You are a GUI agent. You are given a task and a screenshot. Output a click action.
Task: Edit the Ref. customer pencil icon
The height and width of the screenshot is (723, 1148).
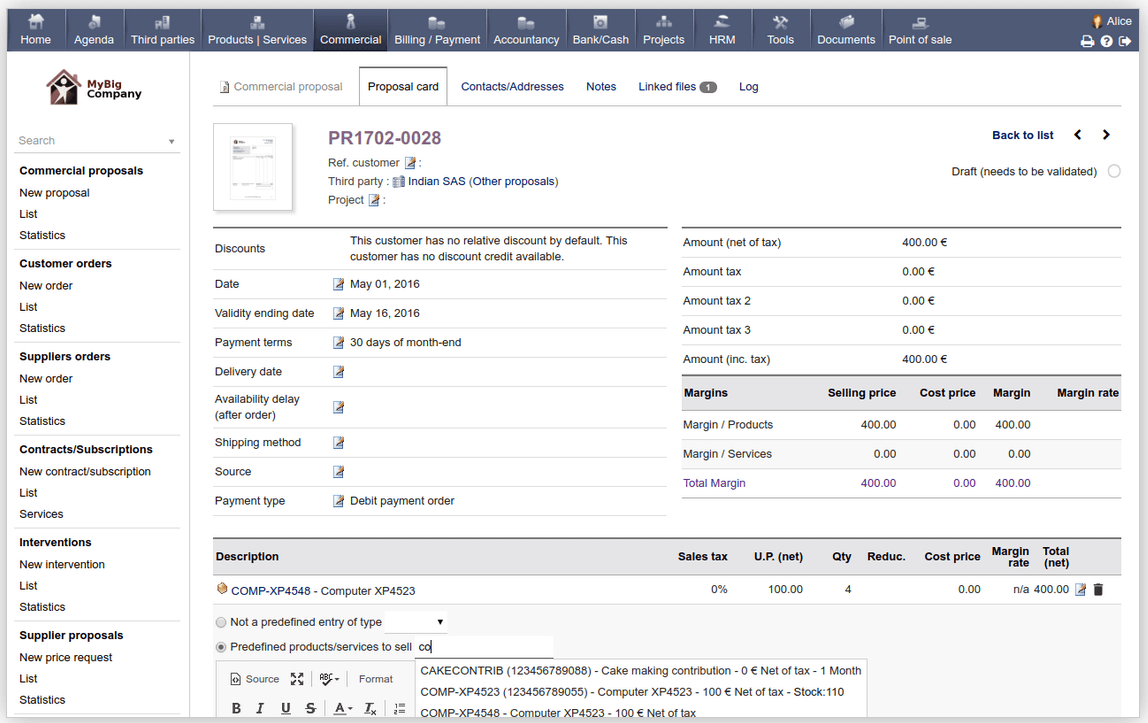[x=410, y=162]
